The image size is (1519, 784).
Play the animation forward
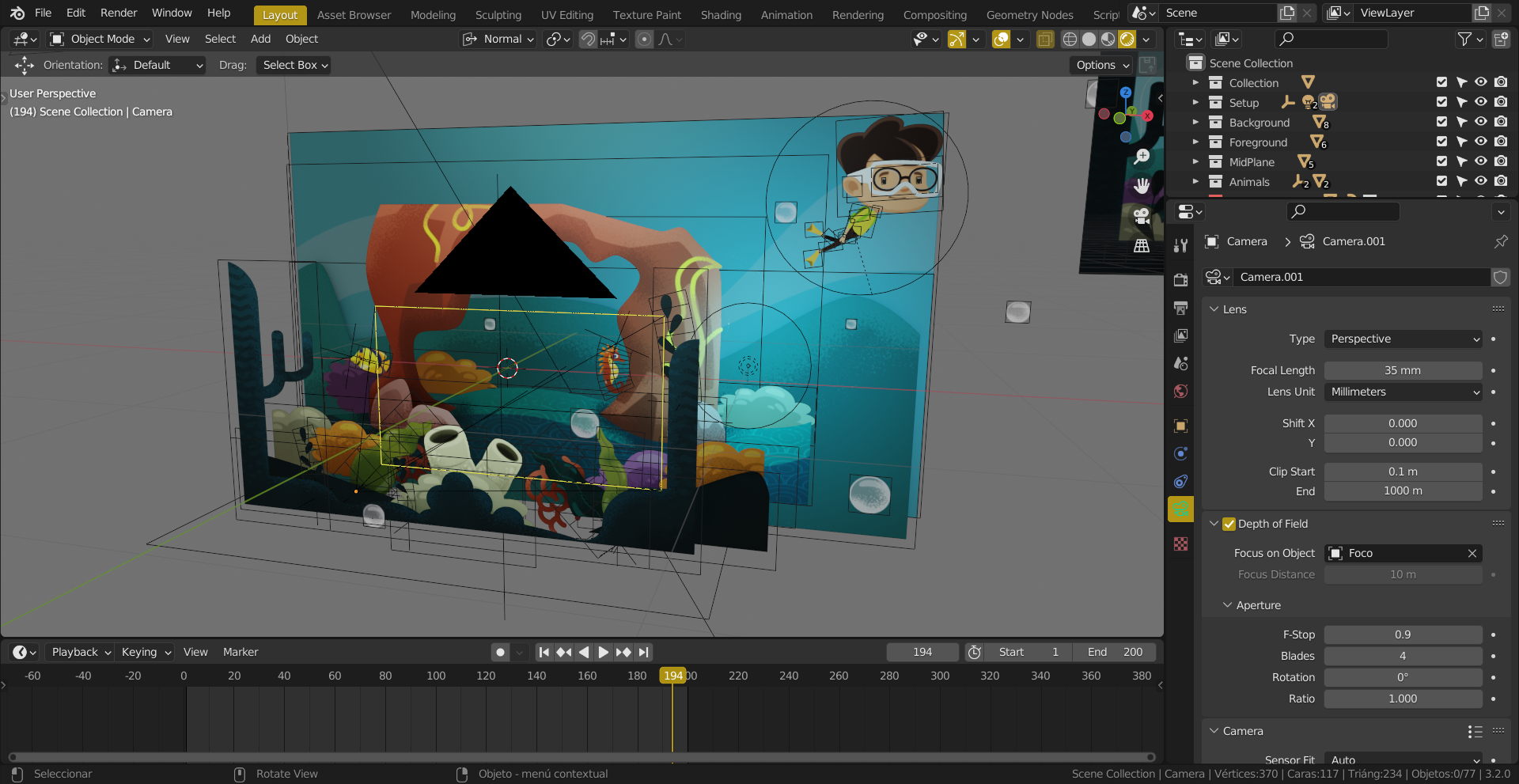click(x=604, y=652)
